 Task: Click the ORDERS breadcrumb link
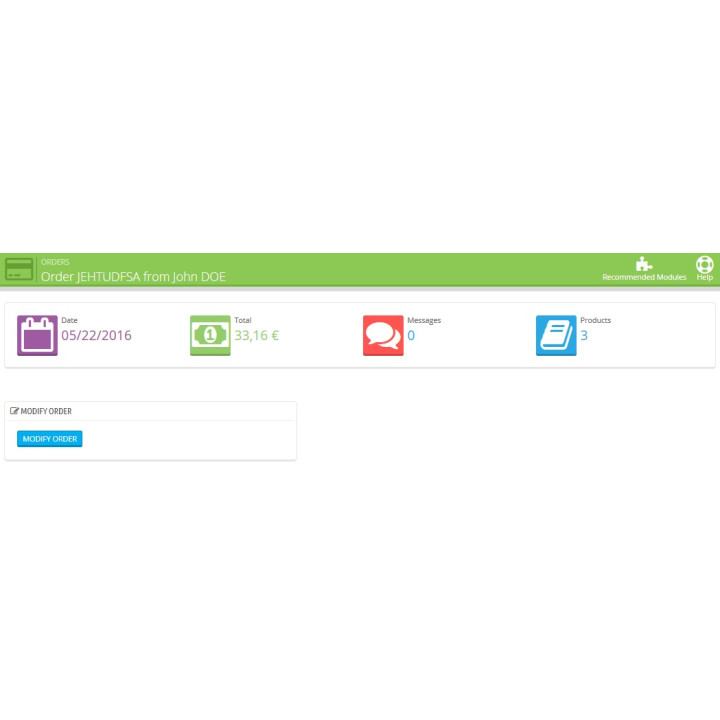pyautogui.click(x=55, y=262)
